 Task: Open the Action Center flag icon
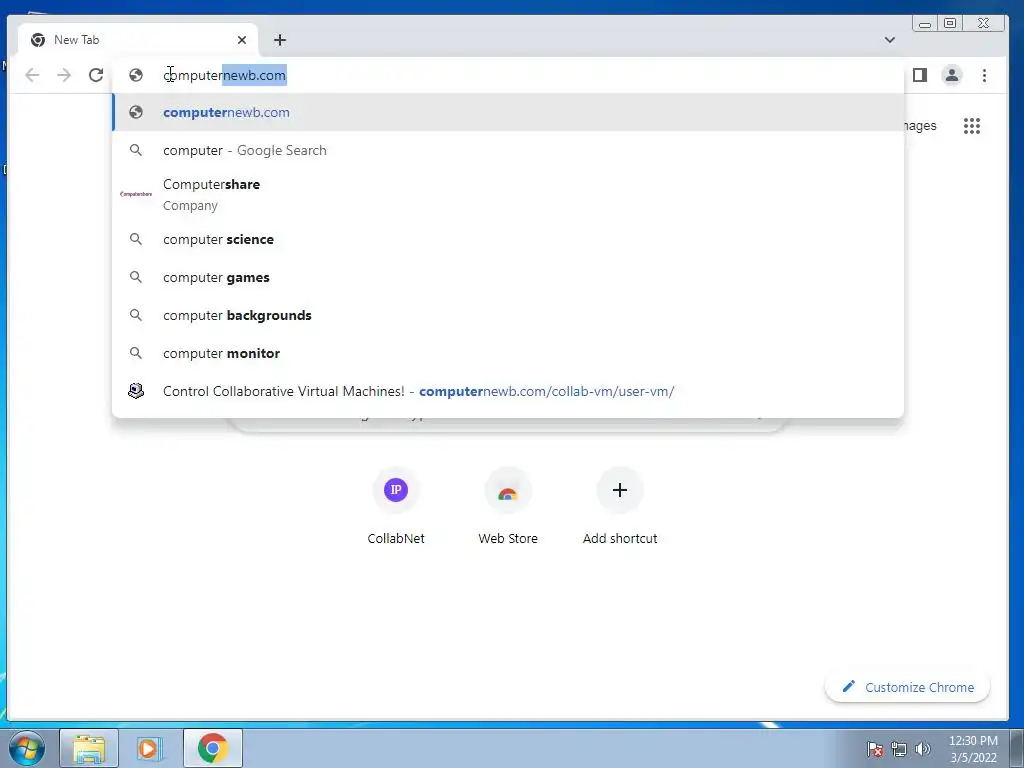tap(875, 749)
